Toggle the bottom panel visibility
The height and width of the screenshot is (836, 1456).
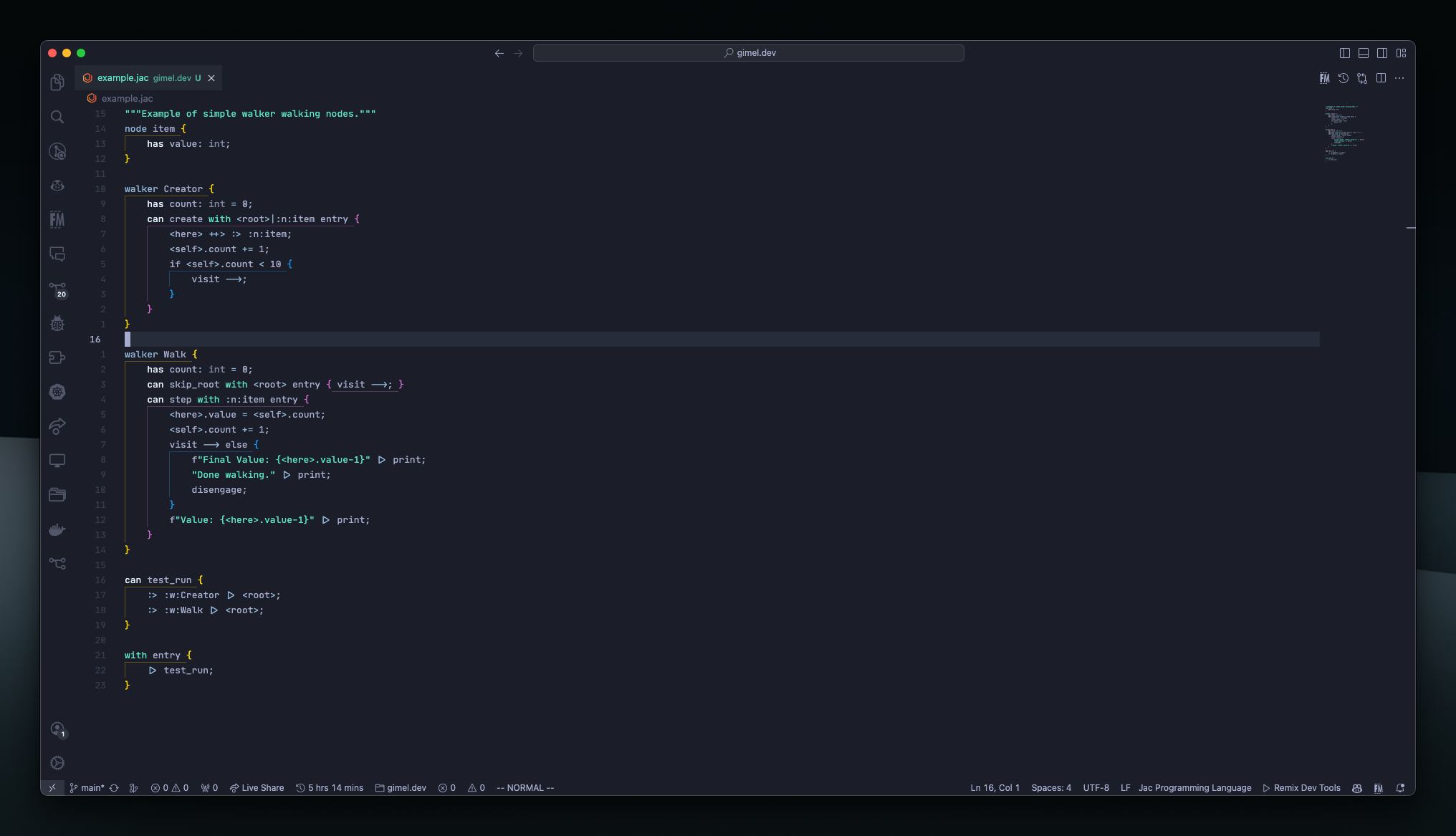pos(1362,52)
